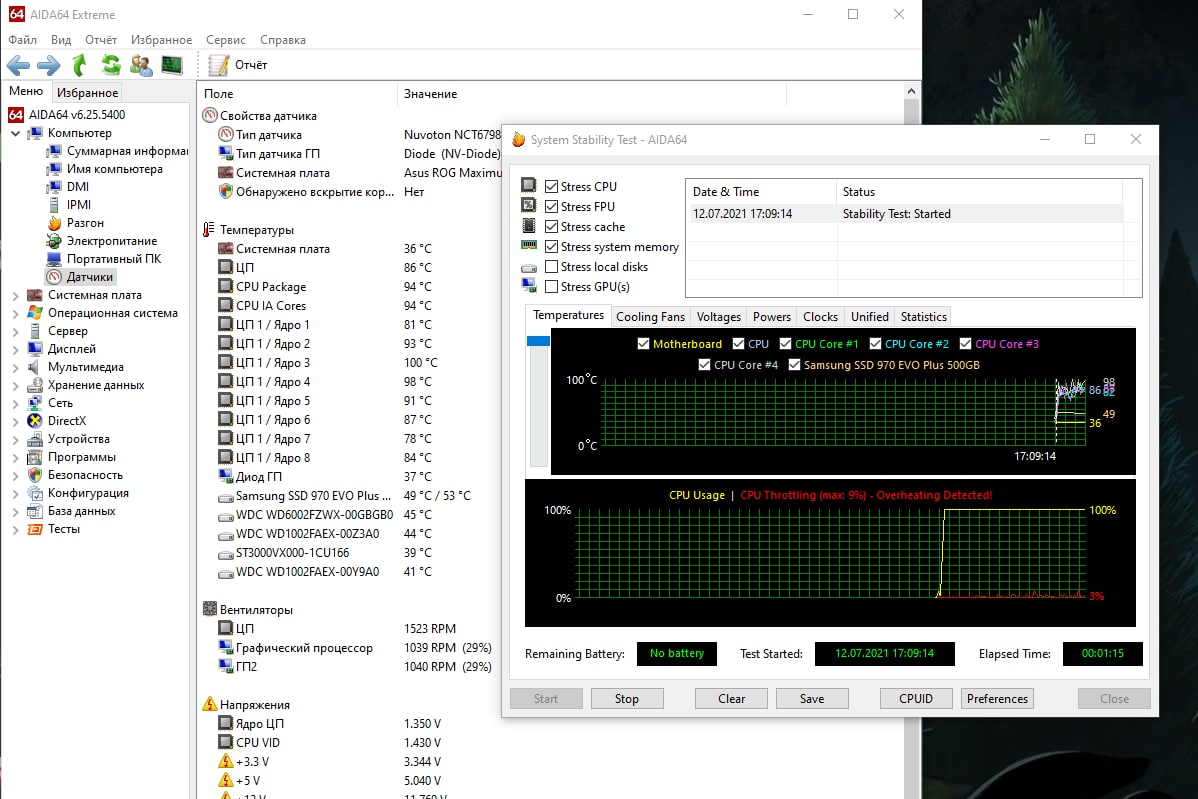The height and width of the screenshot is (799, 1198).
Task: Click the Clear button
Action: [x=731, y=698]
